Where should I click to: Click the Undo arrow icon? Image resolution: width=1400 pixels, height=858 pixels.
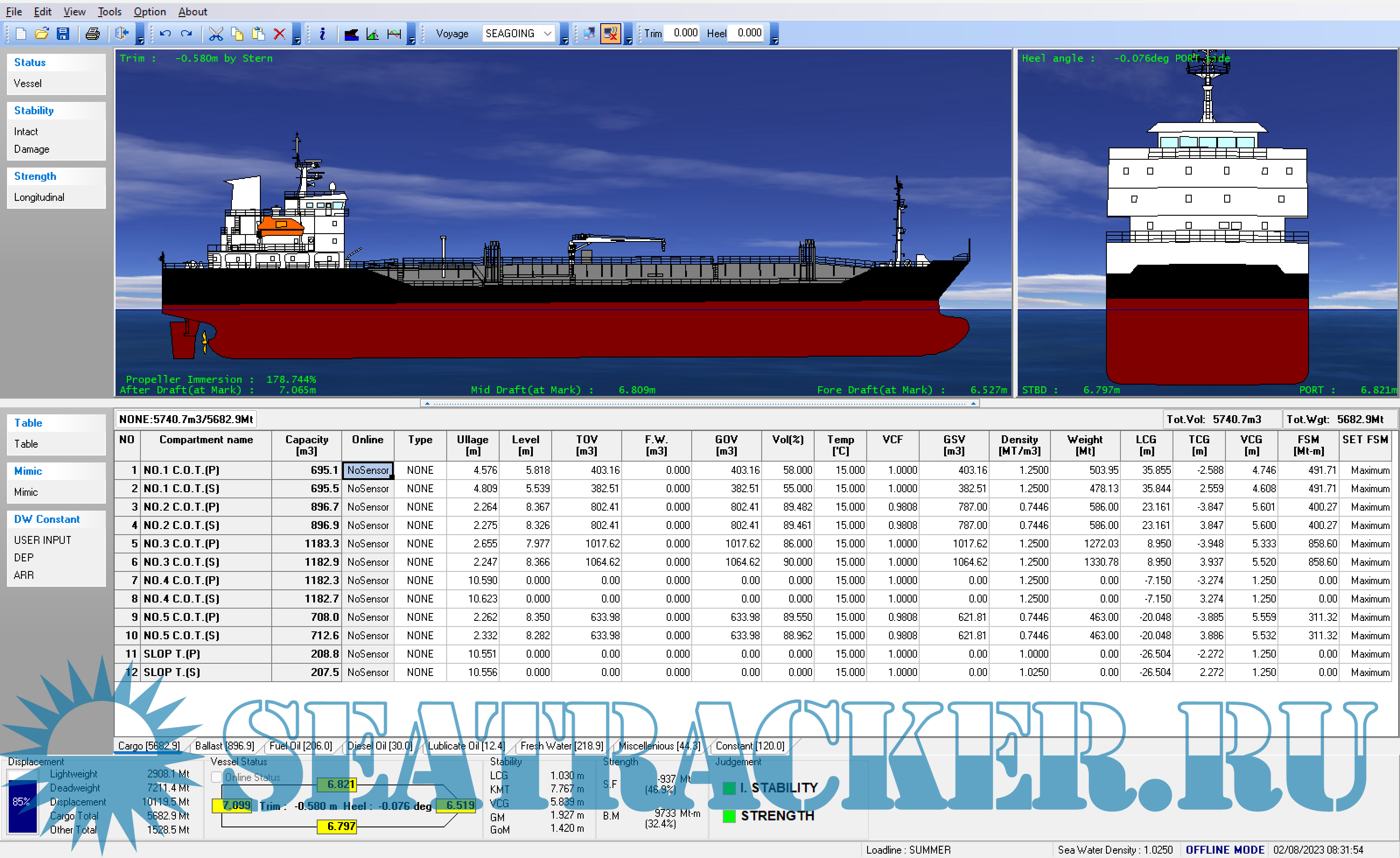click(x=165, y=34)
